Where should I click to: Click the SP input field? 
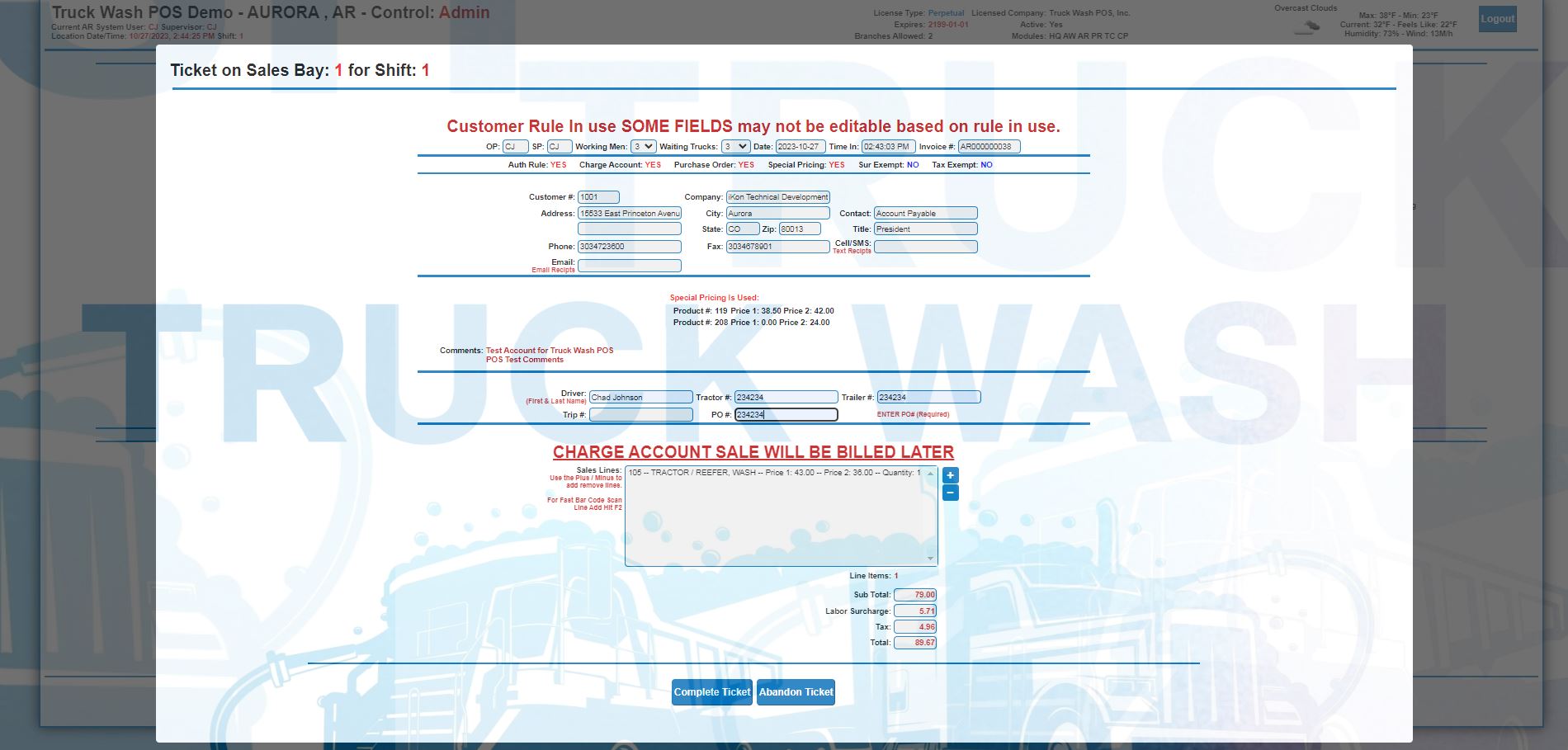click(x=560, y=146)
